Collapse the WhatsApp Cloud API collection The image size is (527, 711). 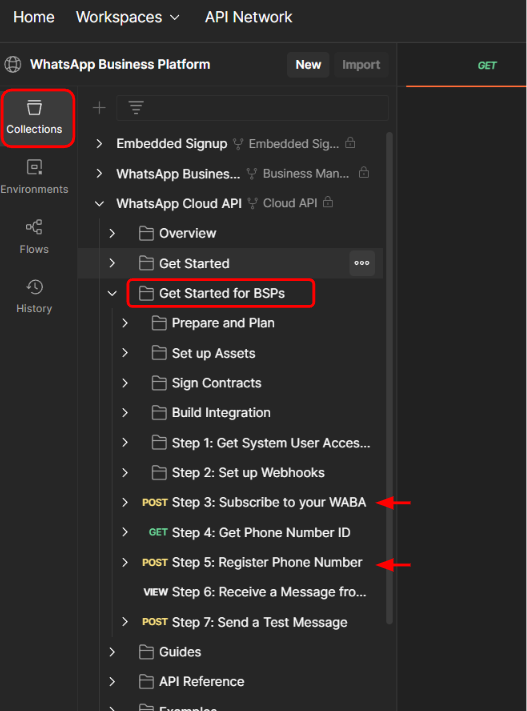(99, 204)
